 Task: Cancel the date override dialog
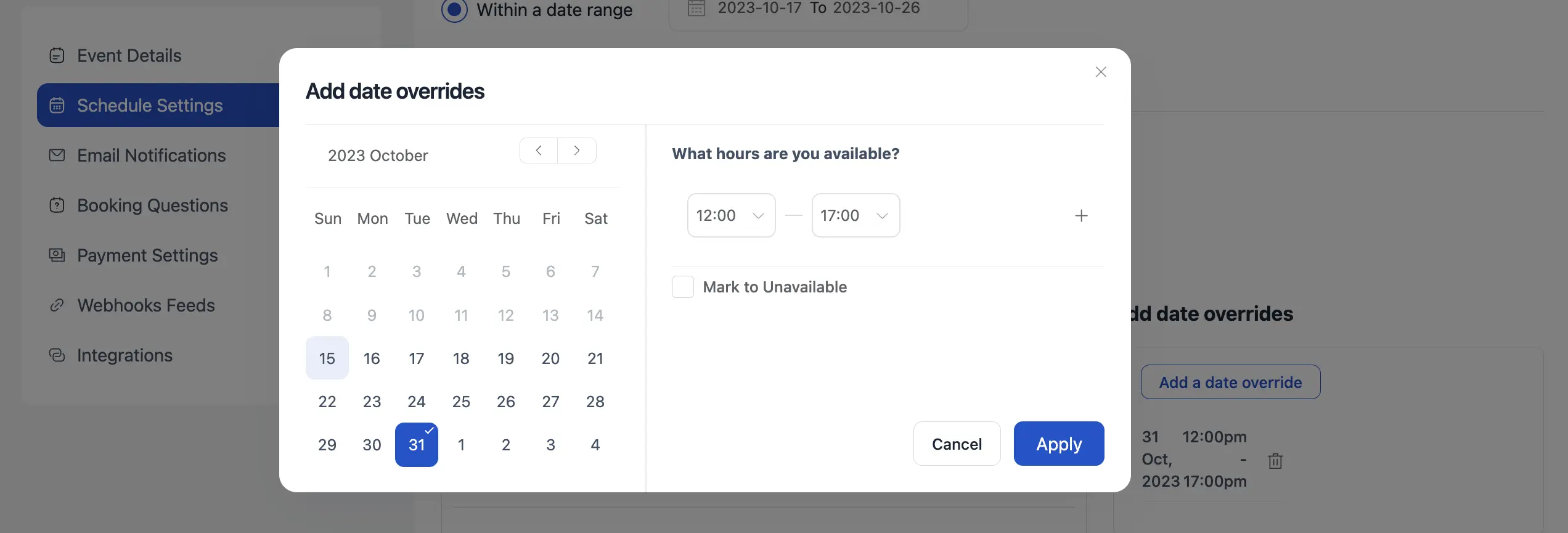(957, 444)
